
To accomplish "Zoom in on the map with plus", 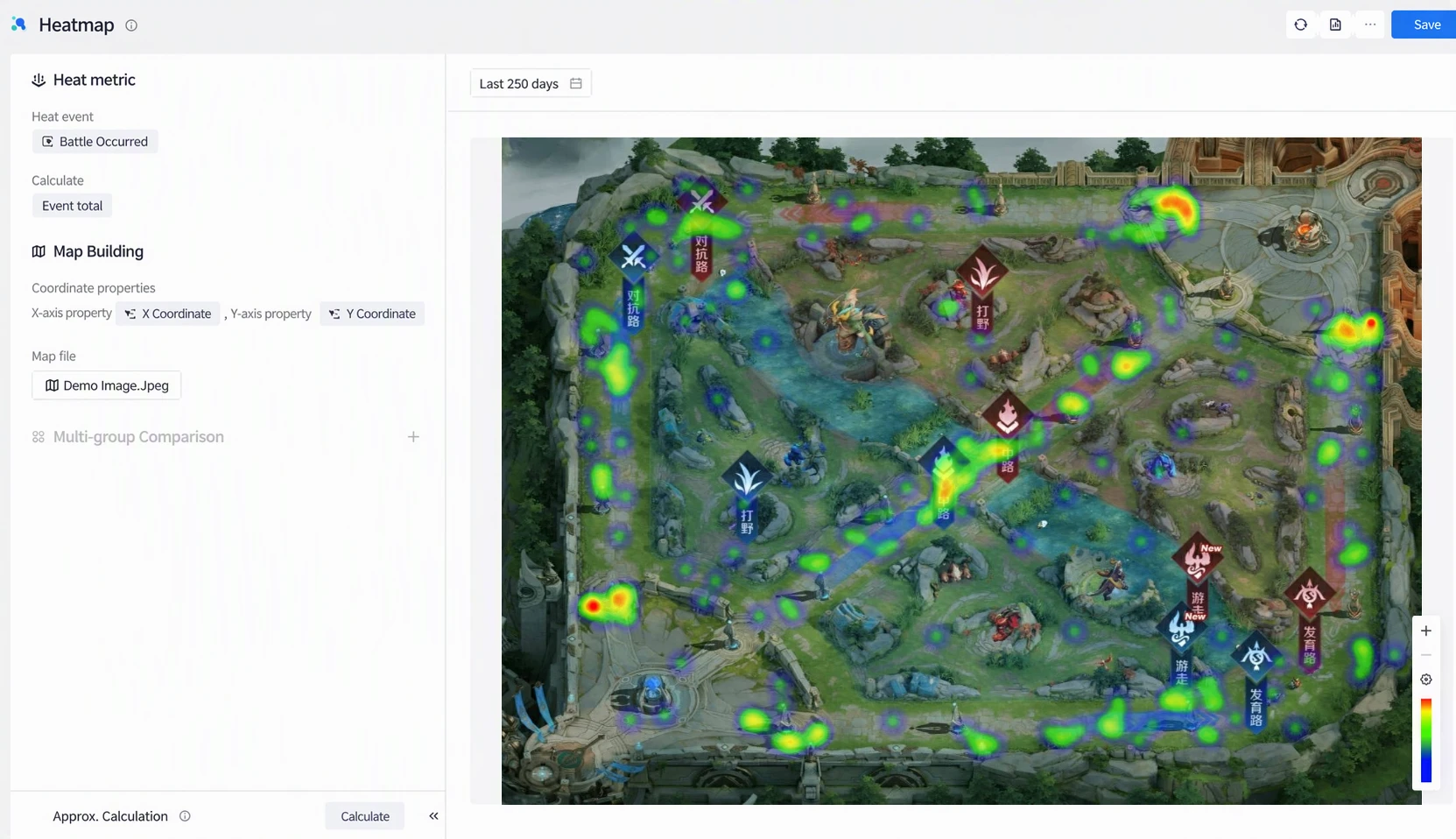I will [x=1425, y=631].
